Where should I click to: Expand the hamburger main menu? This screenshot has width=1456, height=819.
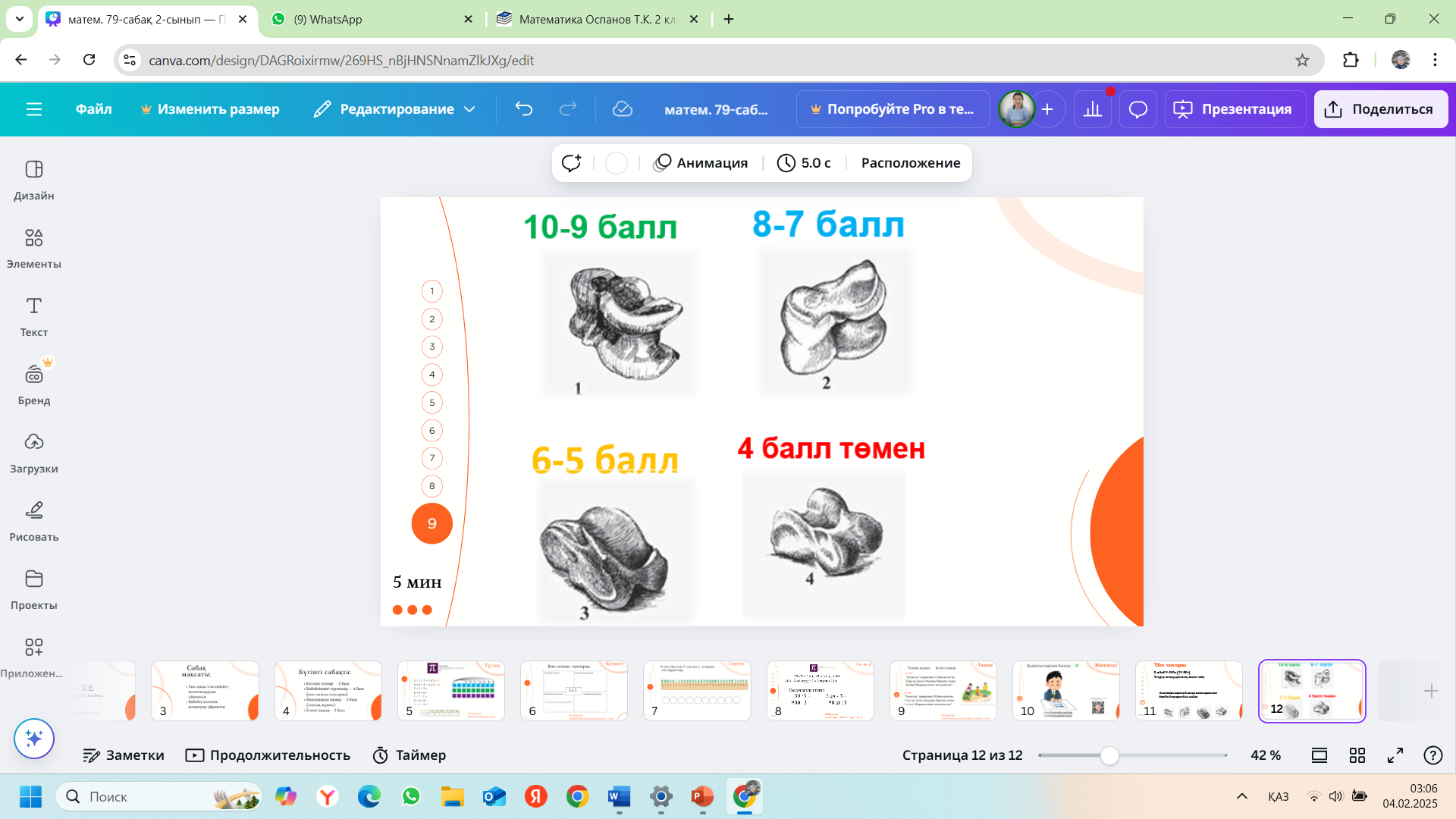point(34,109)
